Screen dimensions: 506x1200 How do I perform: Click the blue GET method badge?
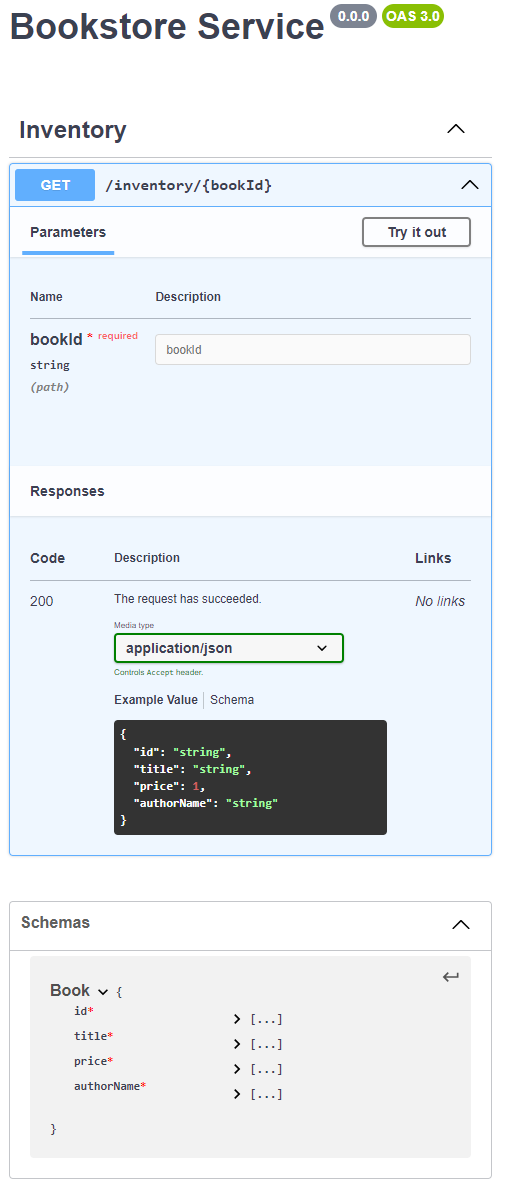click(x=55, y=185)
